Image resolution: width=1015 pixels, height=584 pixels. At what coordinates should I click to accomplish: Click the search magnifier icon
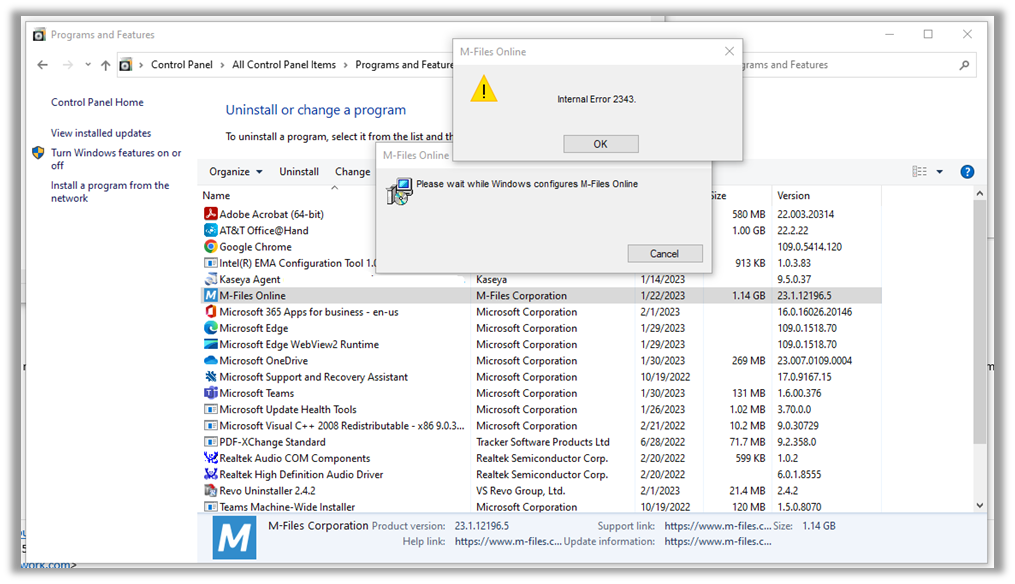pos(965,65)
